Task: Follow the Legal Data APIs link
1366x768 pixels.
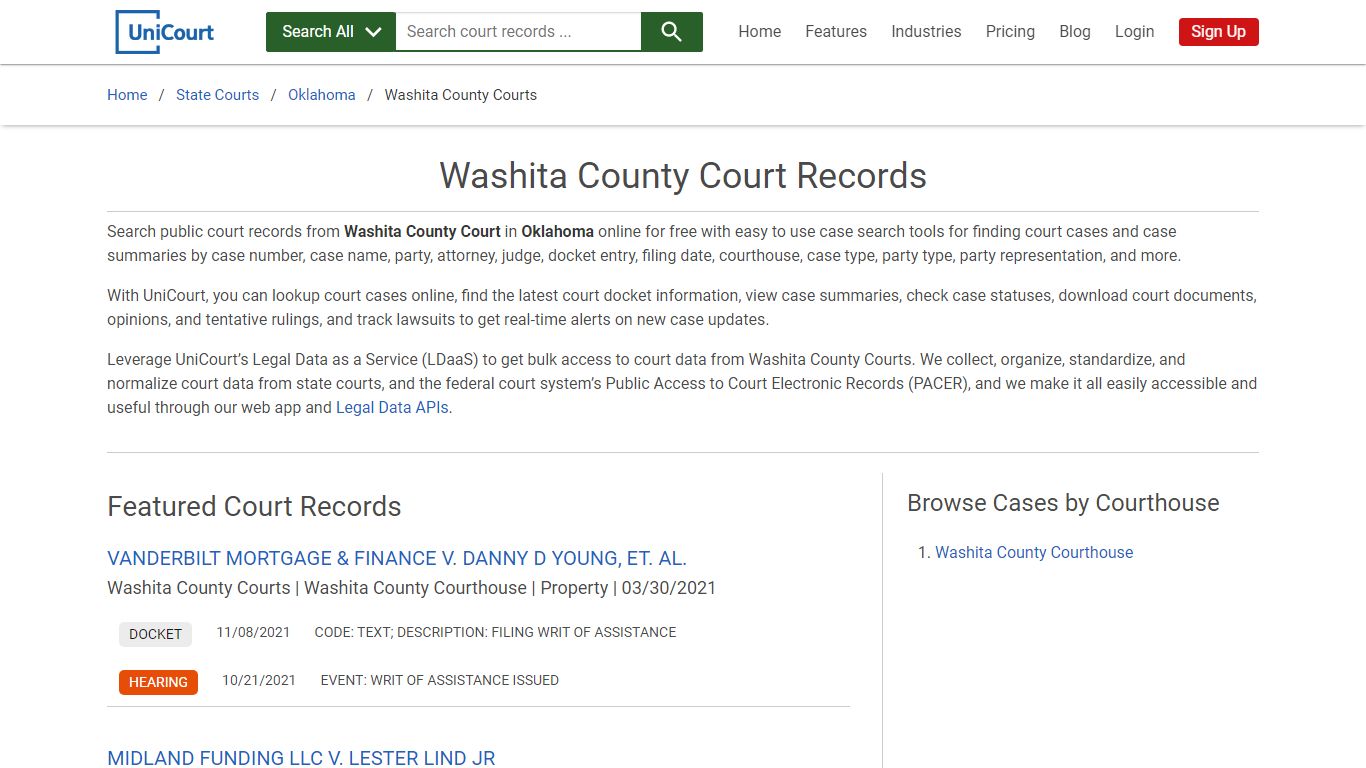Action: [x=392, y=408]
